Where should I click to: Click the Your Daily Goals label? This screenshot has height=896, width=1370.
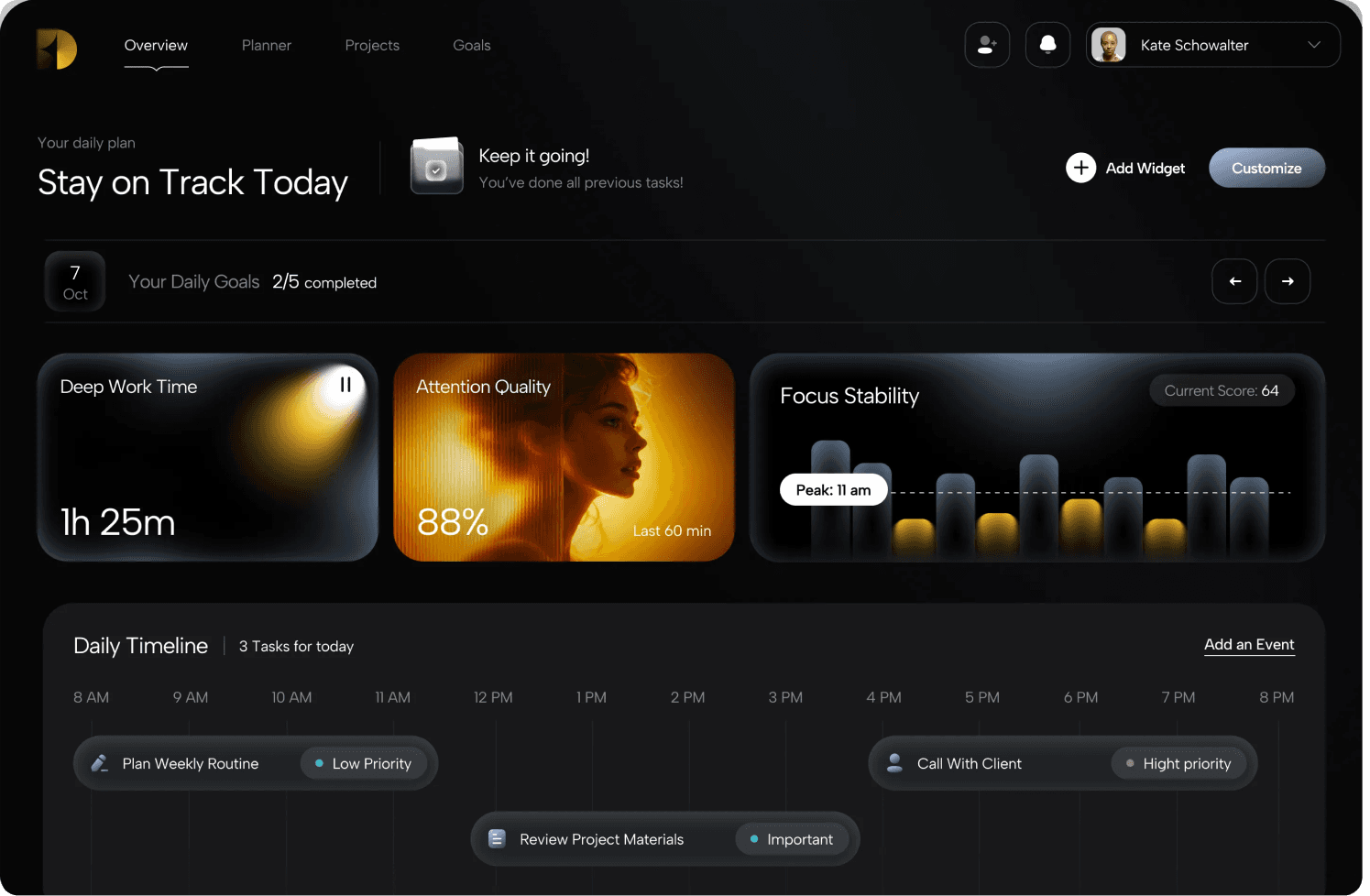coord(194,282)
